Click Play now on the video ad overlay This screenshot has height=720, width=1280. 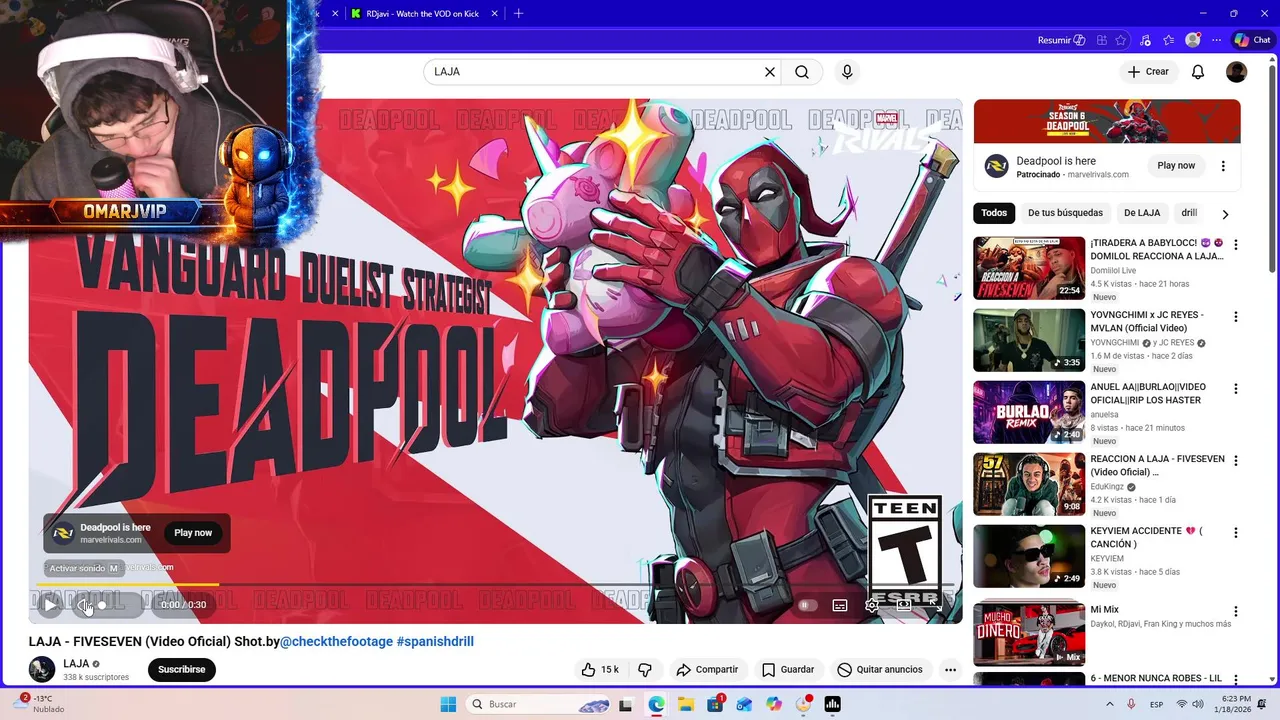click(x=193, y=533)
